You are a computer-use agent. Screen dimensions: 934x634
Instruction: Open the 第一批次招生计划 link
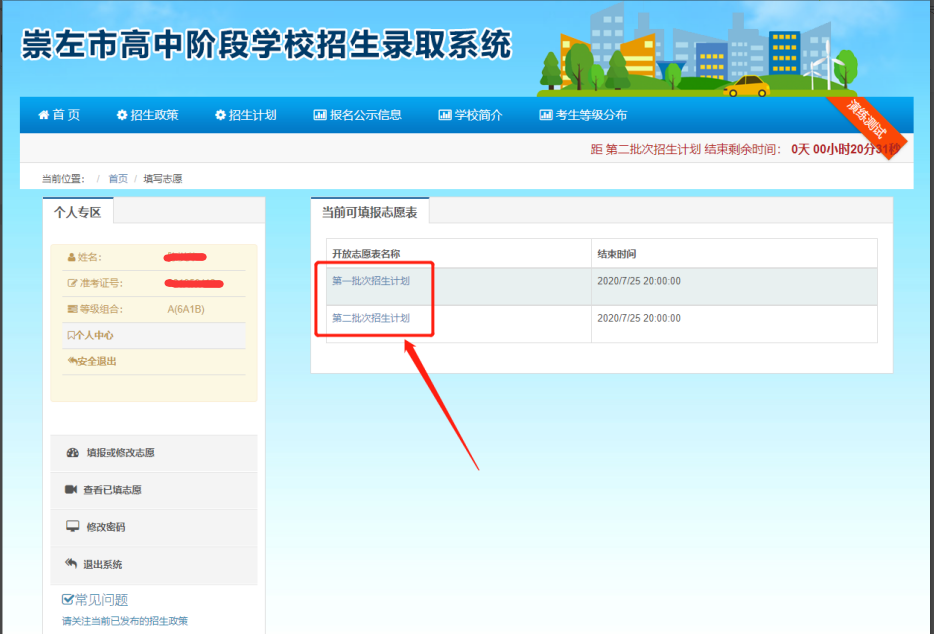[x=371, y=281]
